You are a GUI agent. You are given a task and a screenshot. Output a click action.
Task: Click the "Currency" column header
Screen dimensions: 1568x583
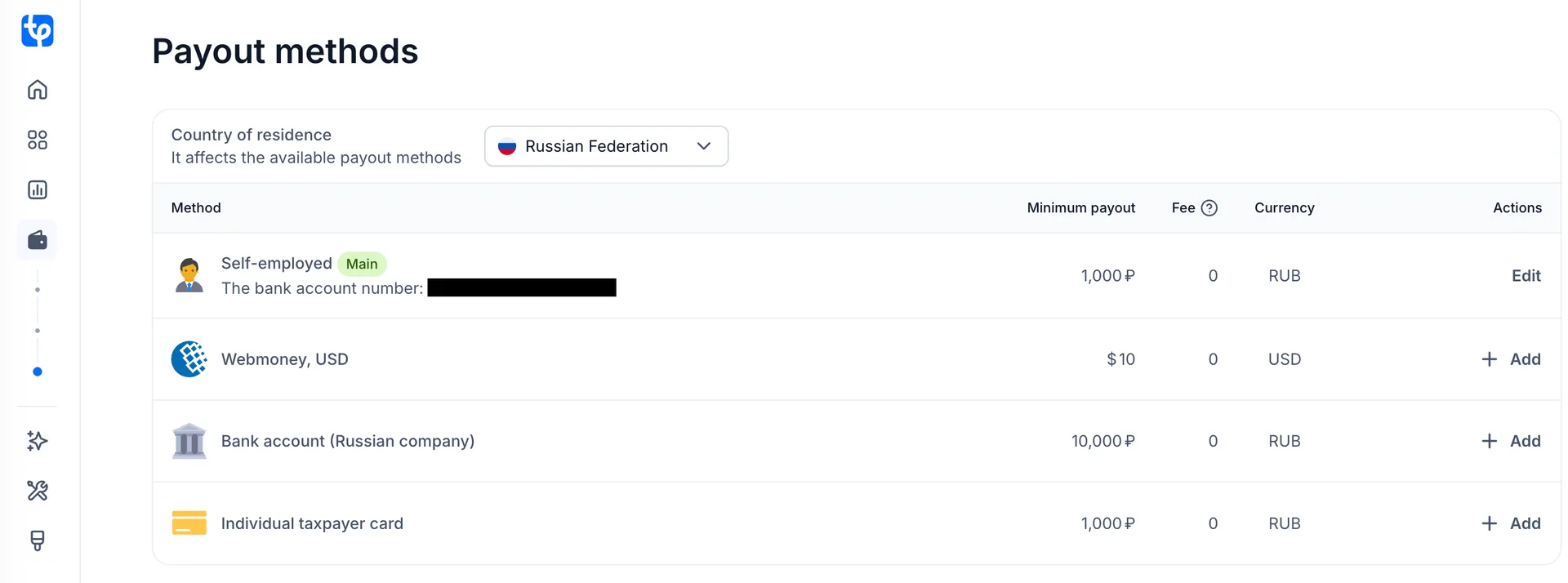point(1285,208)
